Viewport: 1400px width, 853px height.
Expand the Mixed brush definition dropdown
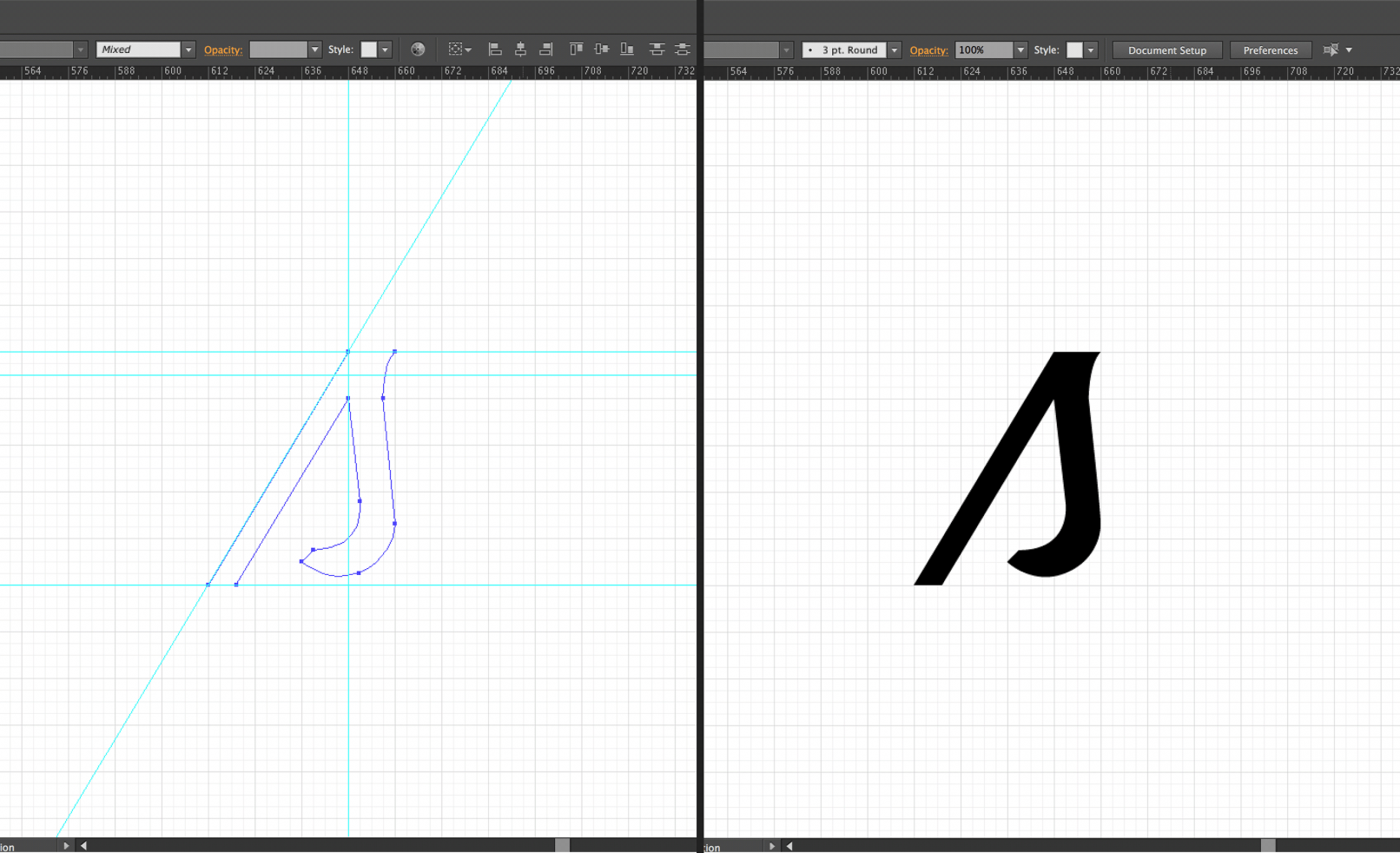(x=188, y=50)
